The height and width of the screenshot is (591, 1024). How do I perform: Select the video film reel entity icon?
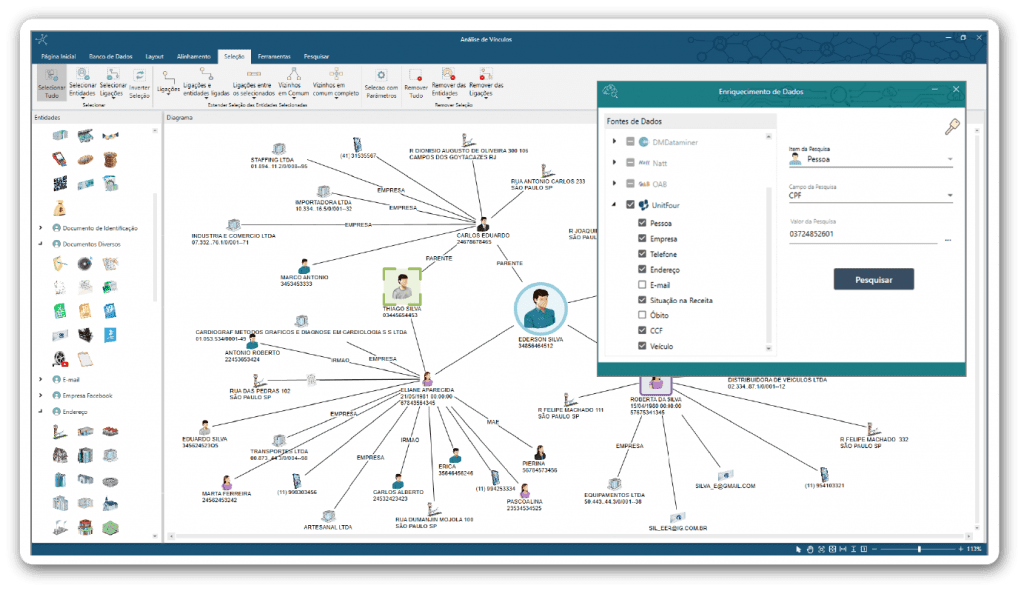[60, 358]
